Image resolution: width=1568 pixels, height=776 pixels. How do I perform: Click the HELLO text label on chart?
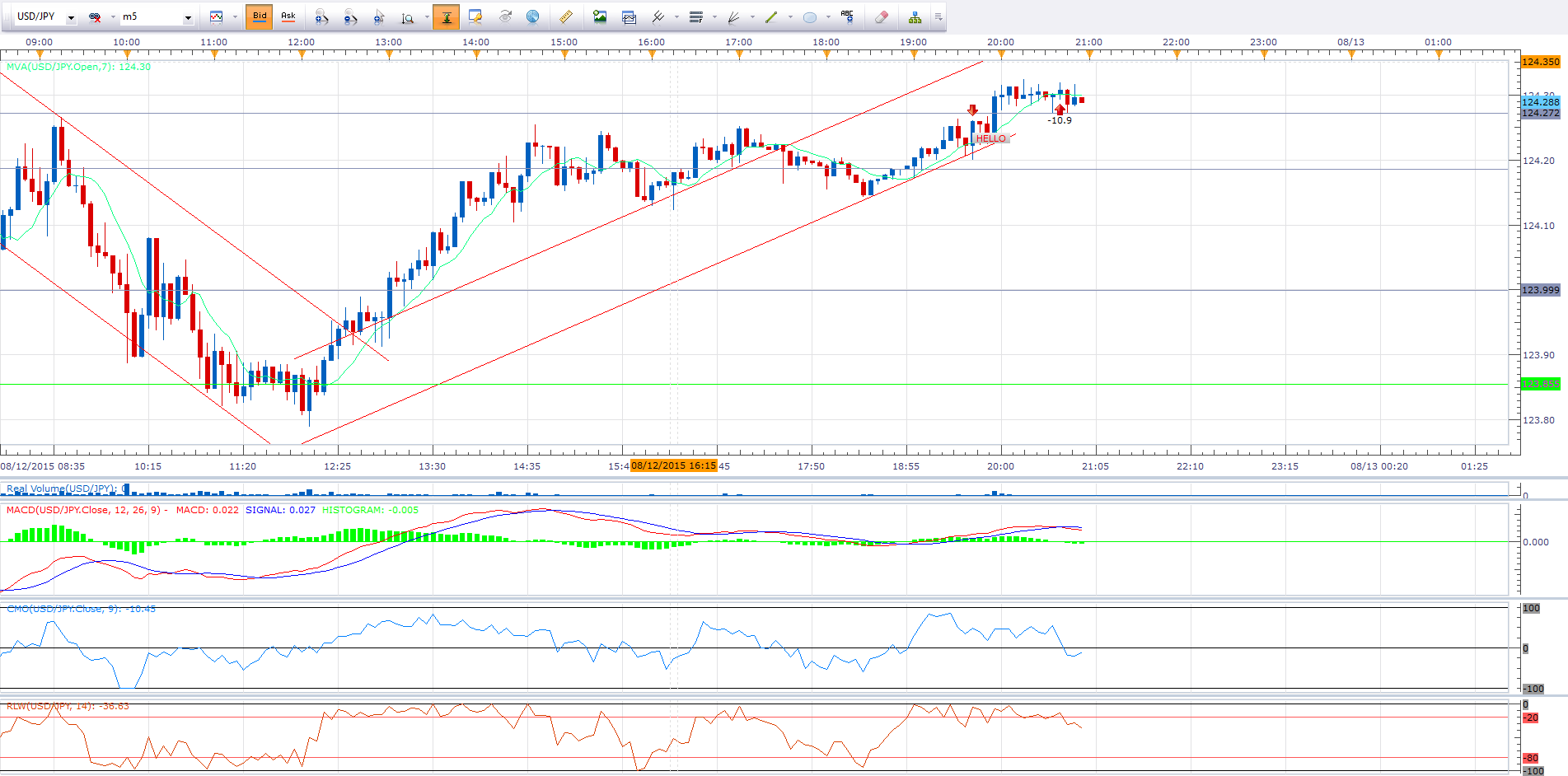tap(990, 138)
